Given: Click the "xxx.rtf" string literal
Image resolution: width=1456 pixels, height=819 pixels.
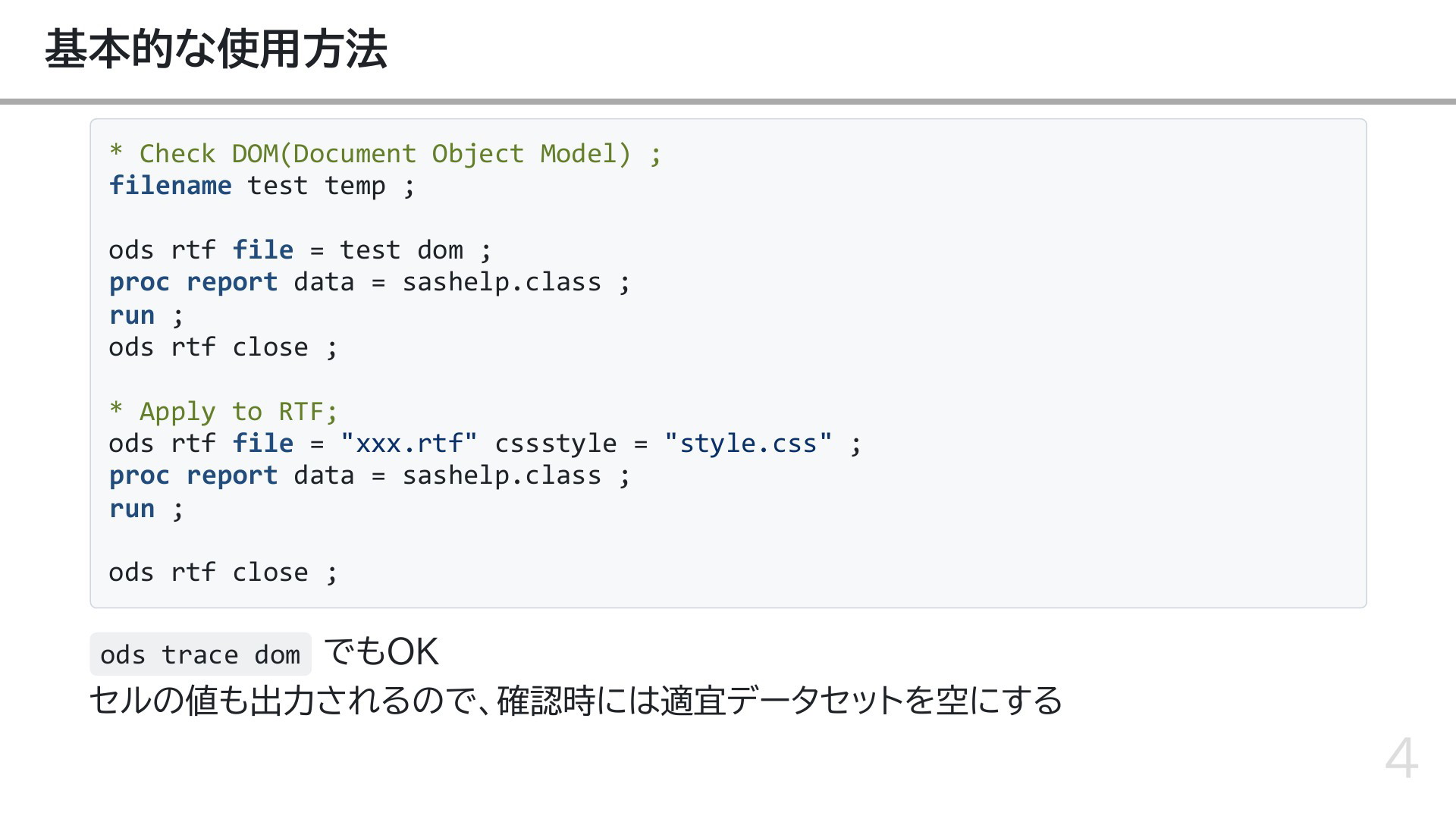Looking at the screenshot, I should 409,444.
